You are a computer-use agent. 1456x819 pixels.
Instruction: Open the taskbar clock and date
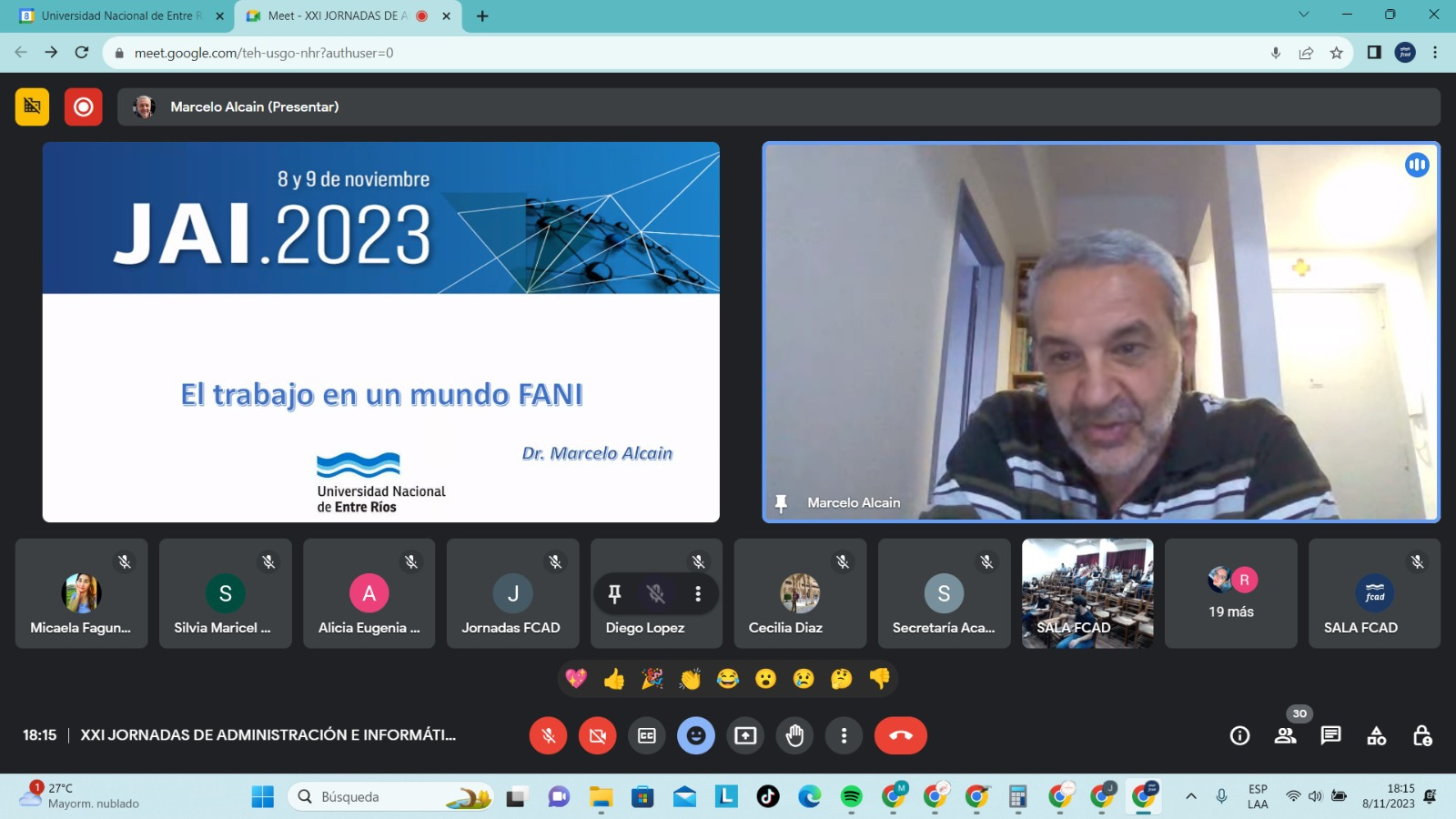[x=1389, y=796]
